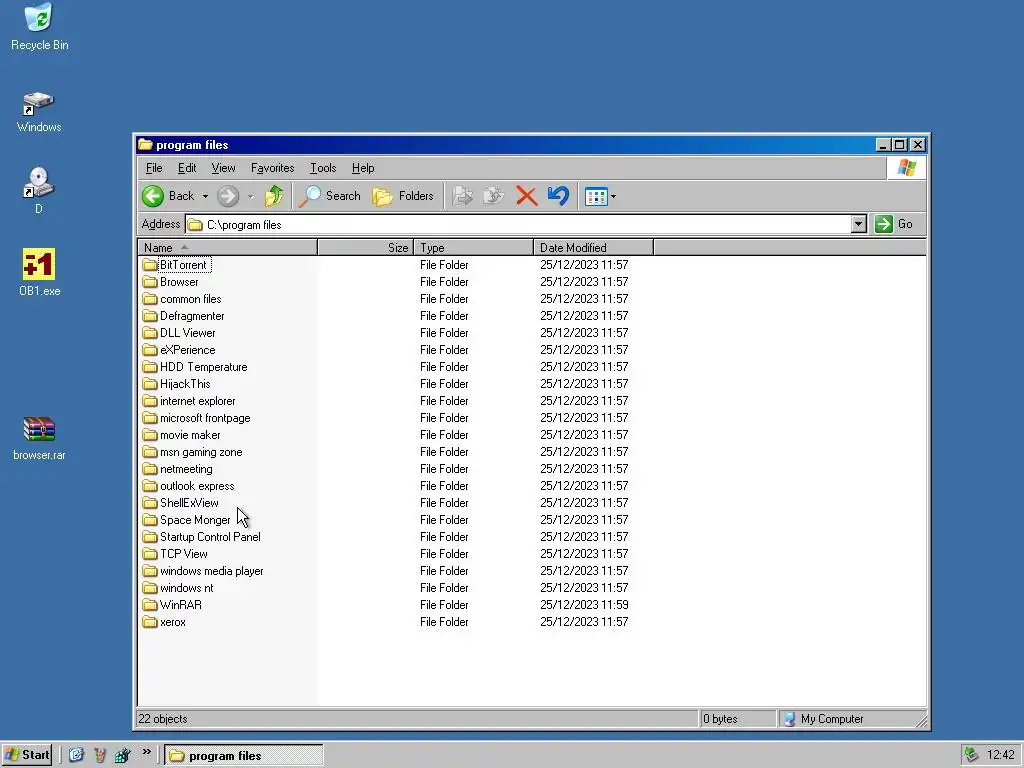This screenshot has width=1024, height=768.
Task: Click the Go button
Action: click(x=894, y=224)
